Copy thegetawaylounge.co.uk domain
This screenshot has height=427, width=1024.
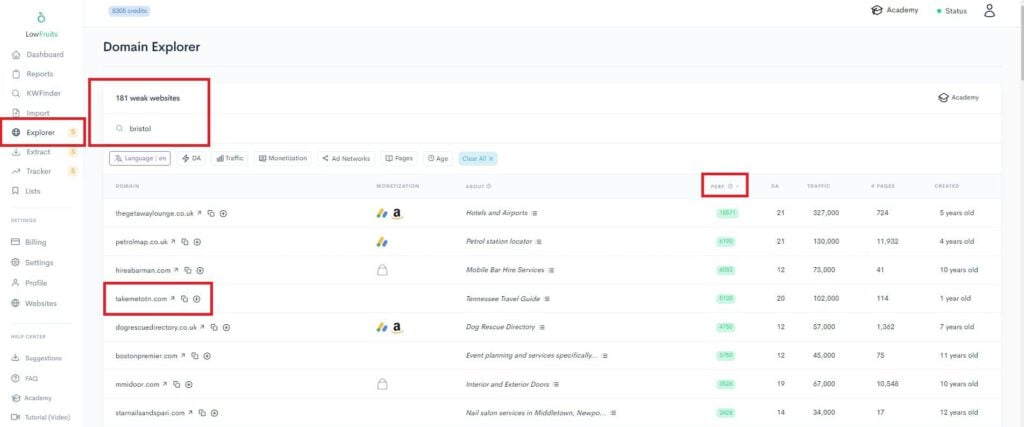pos(211,213)
